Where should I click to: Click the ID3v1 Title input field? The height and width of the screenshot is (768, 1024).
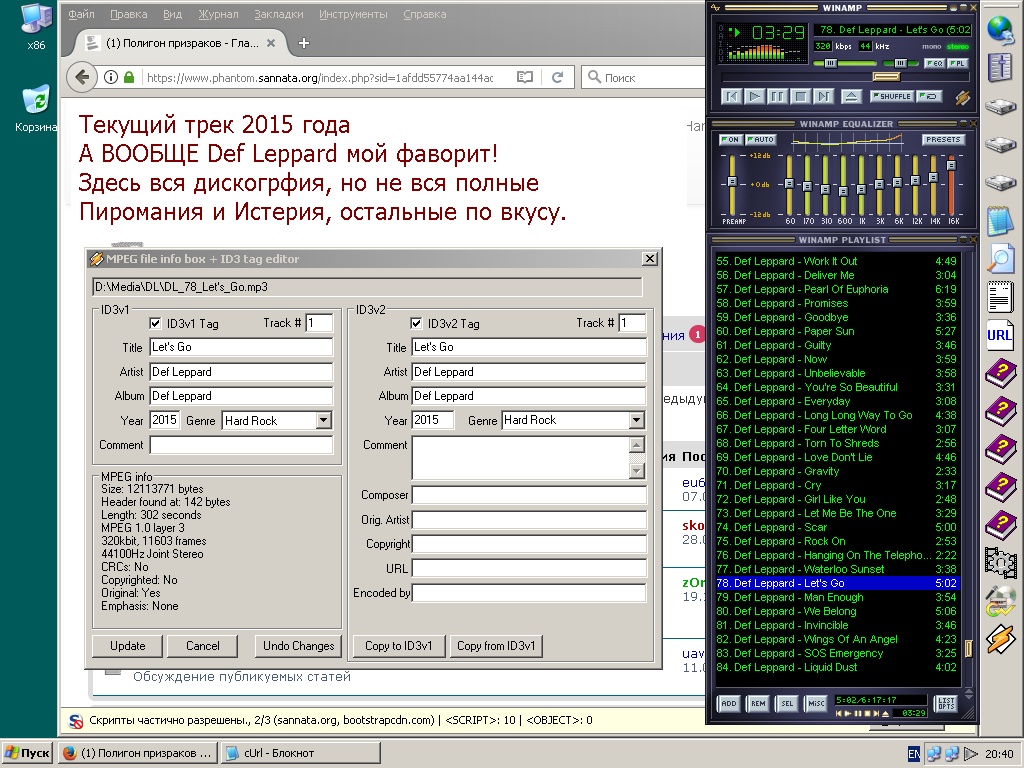pyautogui.click(x=241, y=347)
